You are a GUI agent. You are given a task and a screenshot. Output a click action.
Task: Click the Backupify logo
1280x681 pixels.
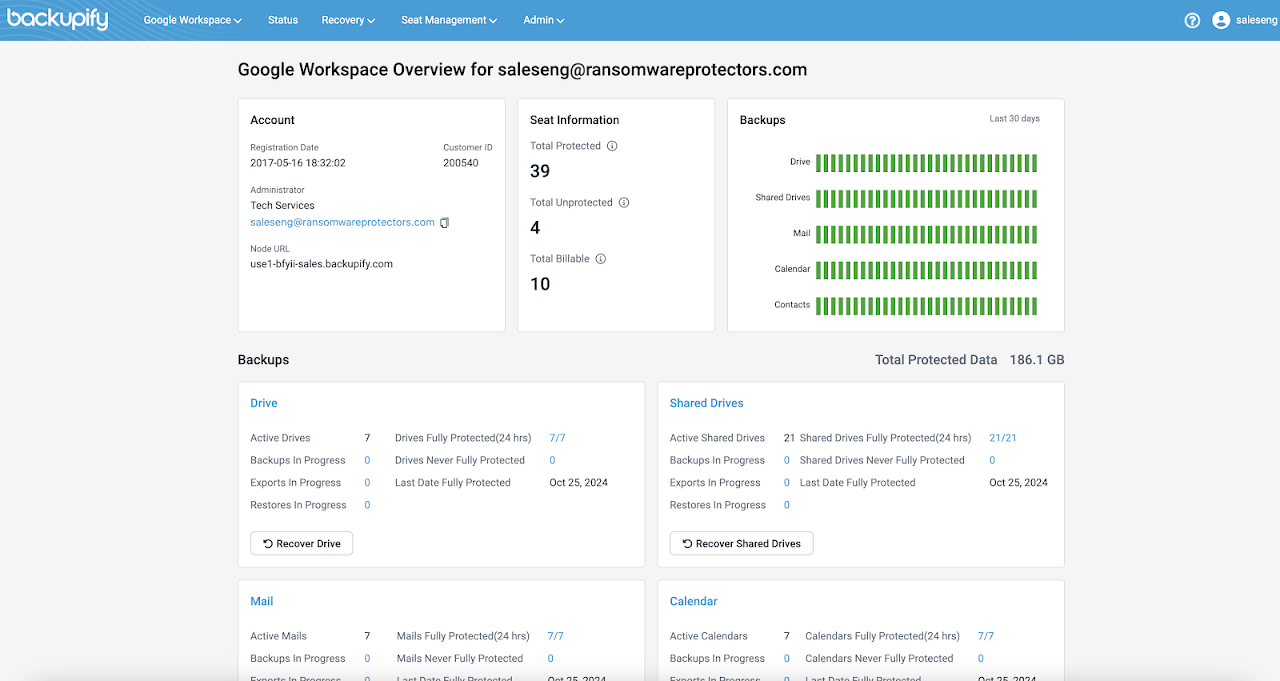pos(58,20)
